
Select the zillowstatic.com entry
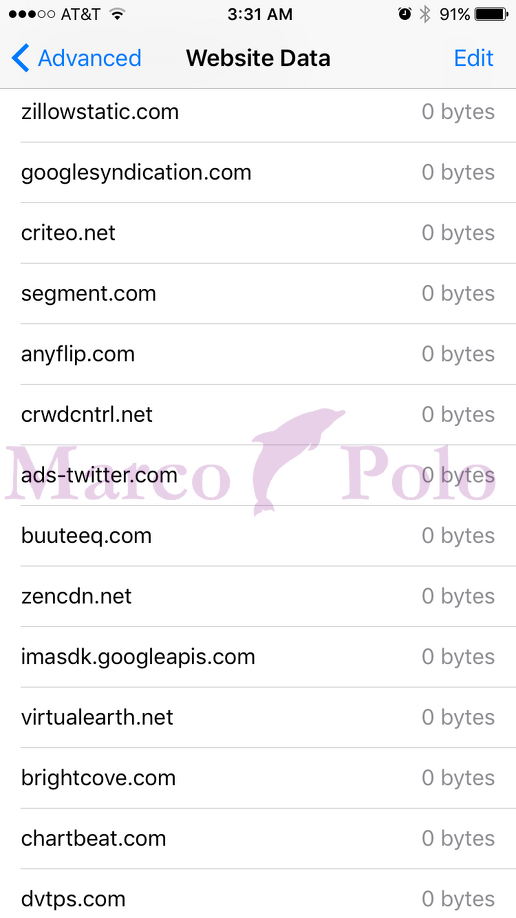258,112
